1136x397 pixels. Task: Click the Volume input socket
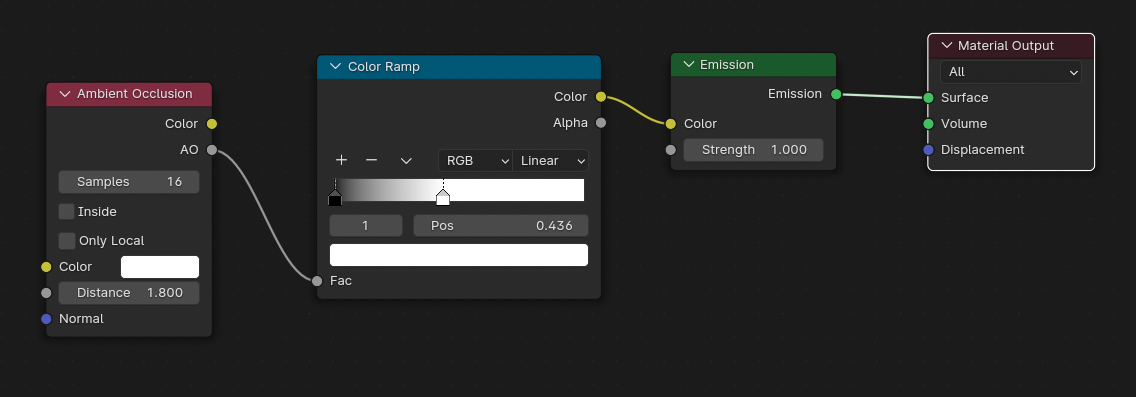[x=928, y=124]
